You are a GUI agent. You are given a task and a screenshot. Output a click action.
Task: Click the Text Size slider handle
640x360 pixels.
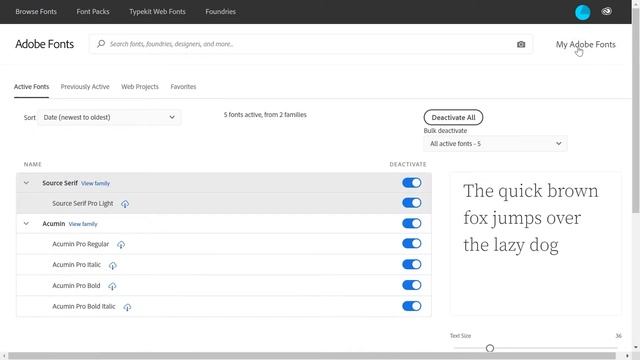coord(490,348)
